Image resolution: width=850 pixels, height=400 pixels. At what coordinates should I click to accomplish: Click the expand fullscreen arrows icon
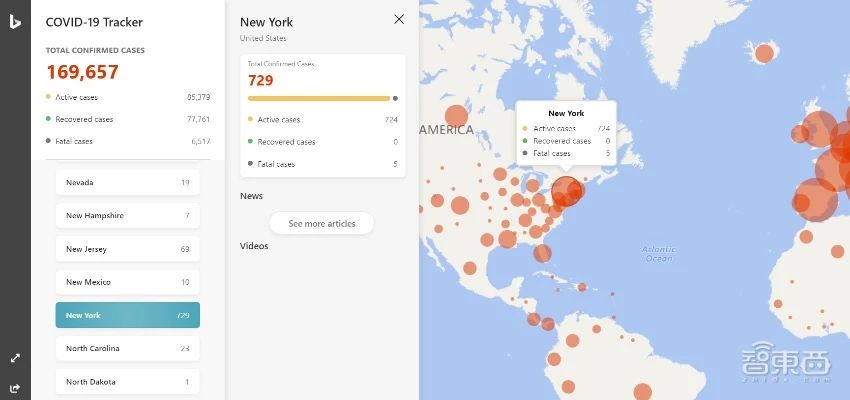click(x=15, y=357)
